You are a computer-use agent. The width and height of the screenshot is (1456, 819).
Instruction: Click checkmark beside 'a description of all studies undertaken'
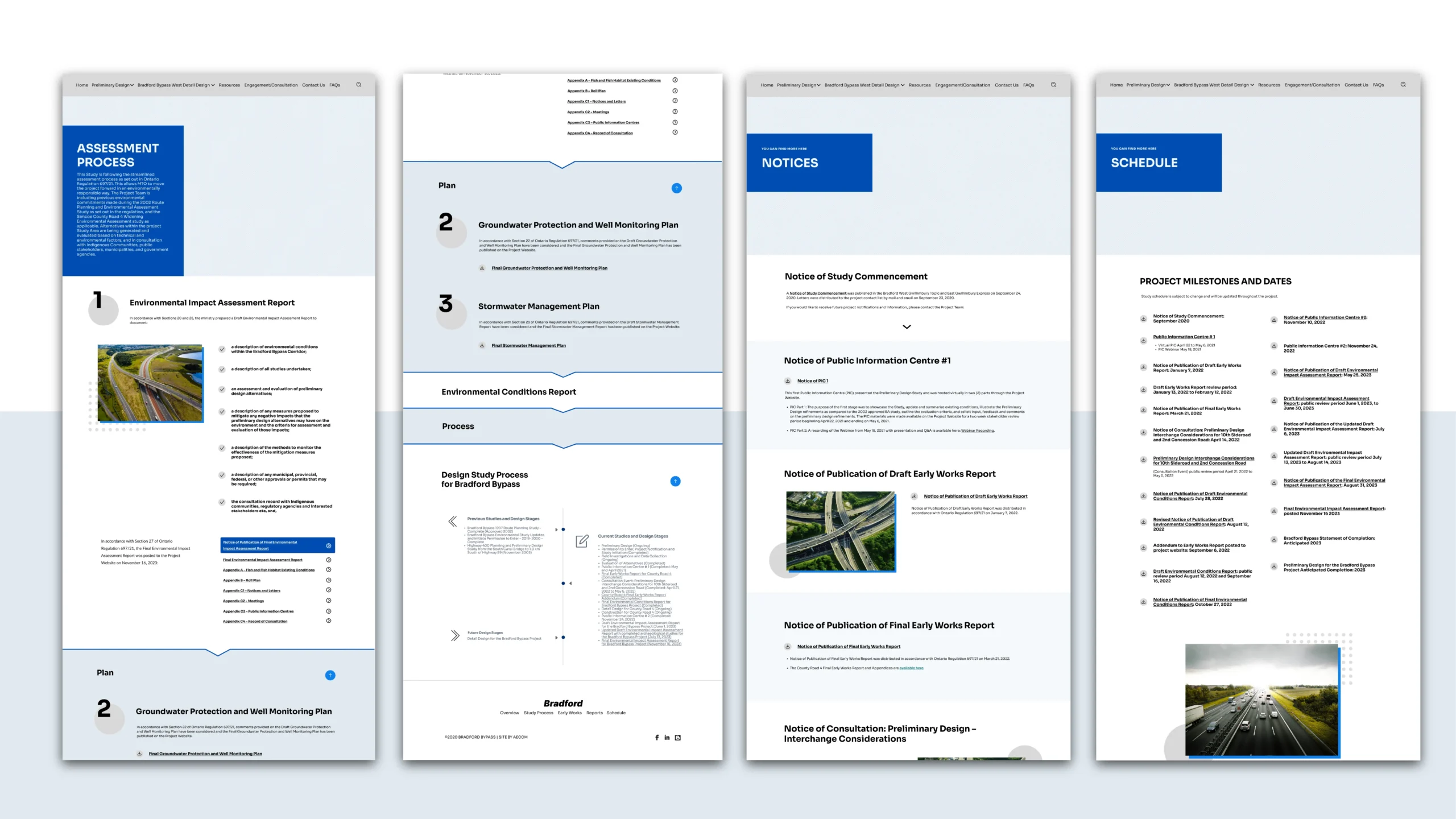coord(222,369)
